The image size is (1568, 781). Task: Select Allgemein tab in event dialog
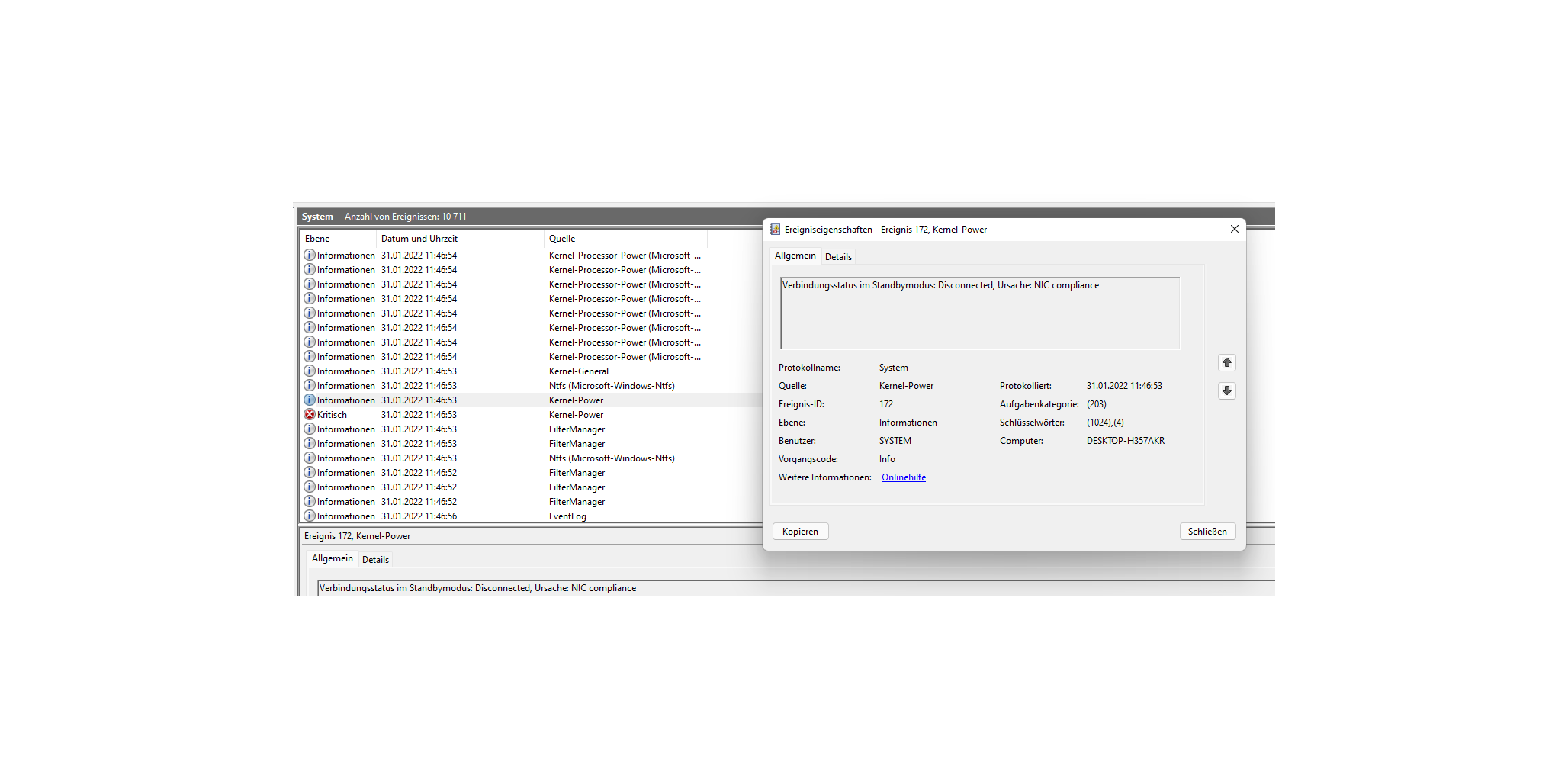[x=795, y=256]
